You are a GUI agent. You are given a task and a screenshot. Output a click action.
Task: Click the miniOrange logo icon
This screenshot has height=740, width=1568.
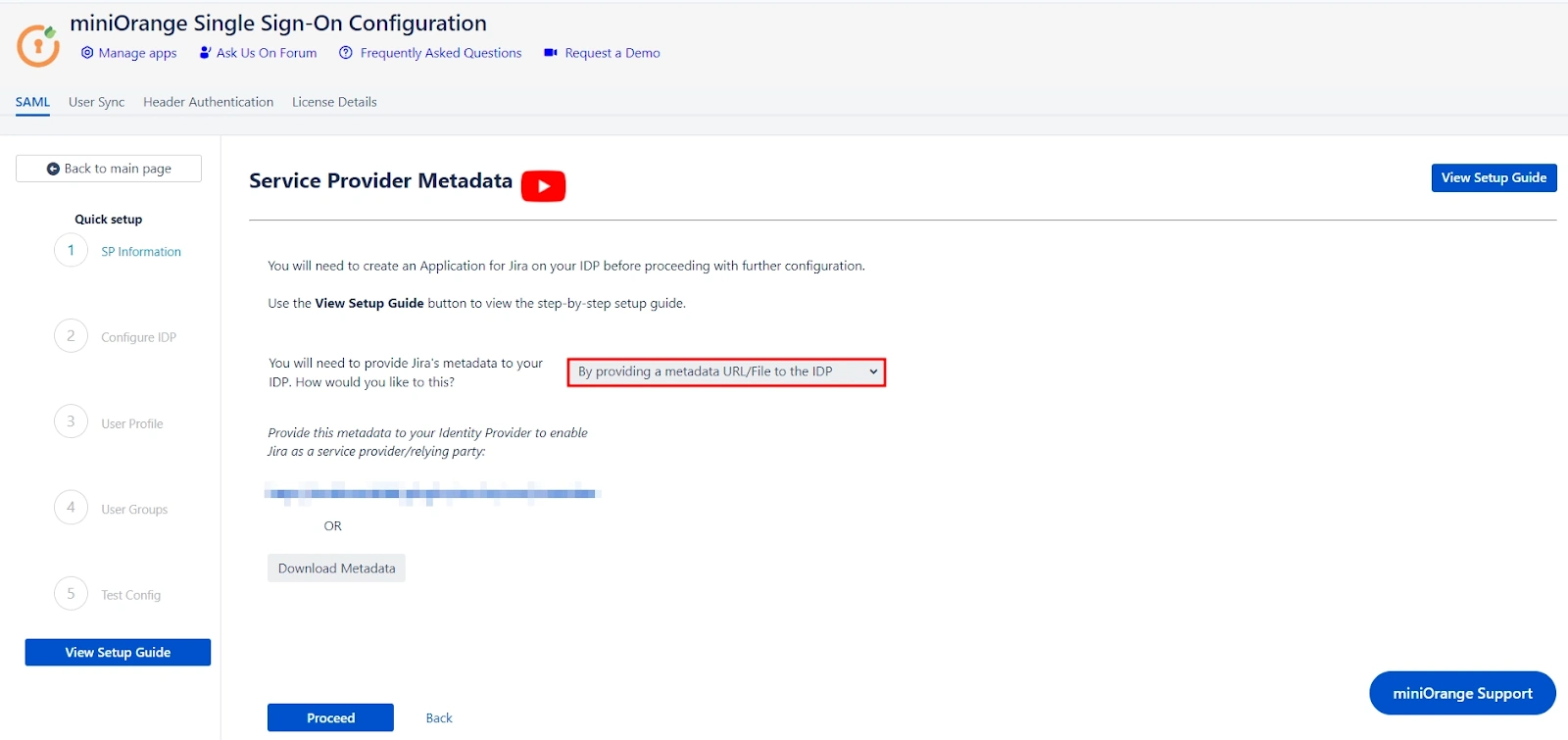[38, 46]
